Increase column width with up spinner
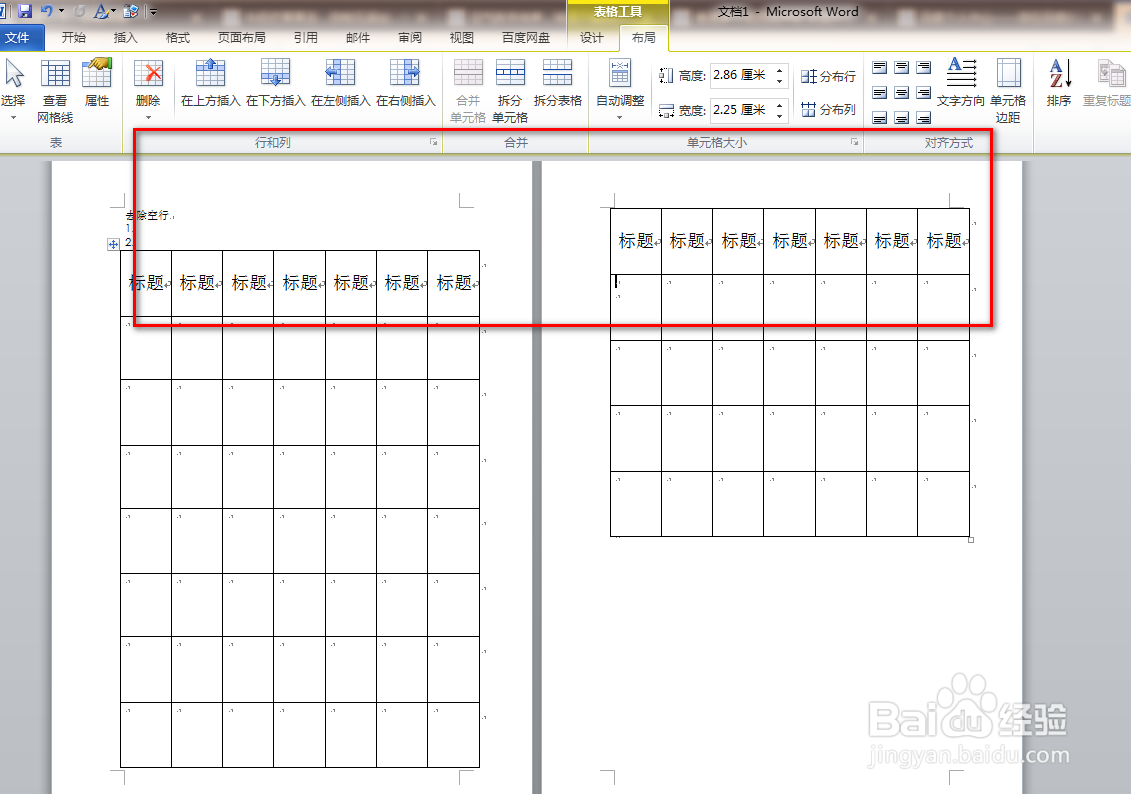Viewport: 1131px width, 794px height. 780,105
